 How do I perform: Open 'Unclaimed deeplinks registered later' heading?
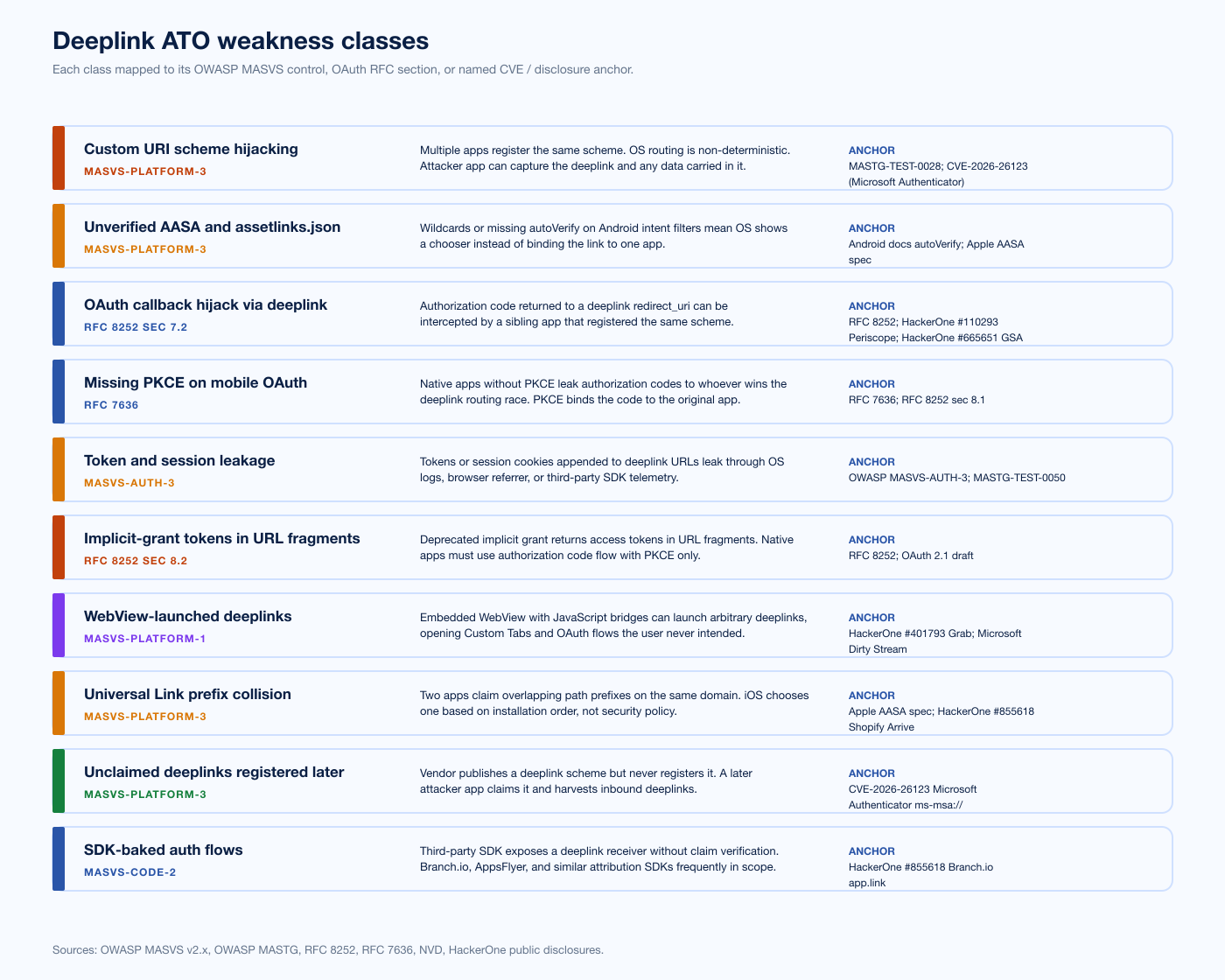(x=214, y=772)
